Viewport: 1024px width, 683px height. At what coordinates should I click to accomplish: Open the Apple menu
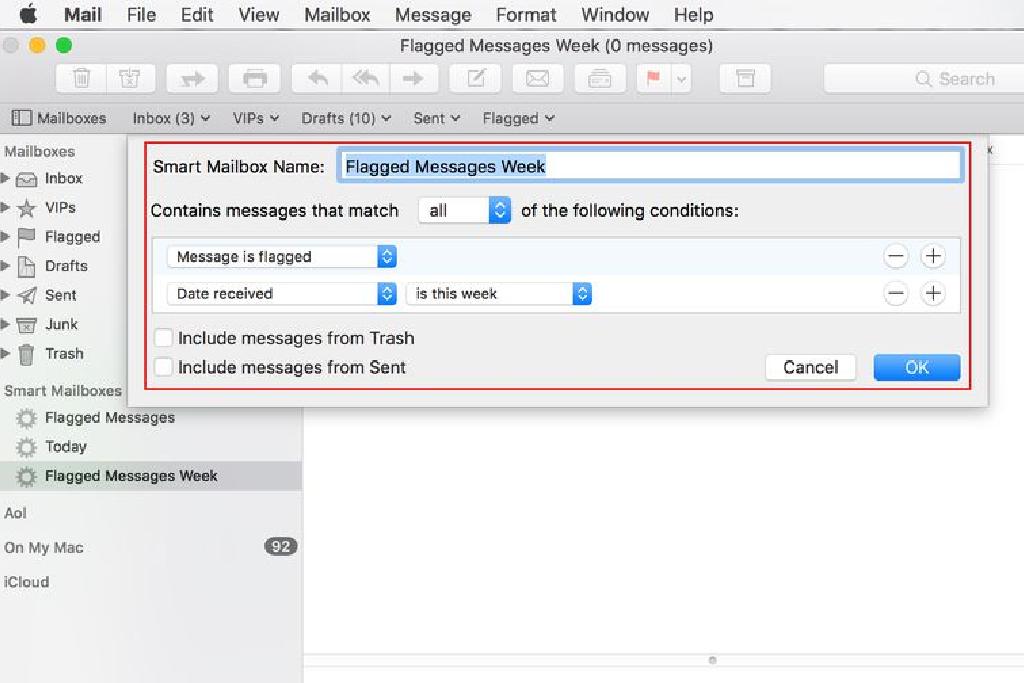pyautogui.click(x=27, y=14)
